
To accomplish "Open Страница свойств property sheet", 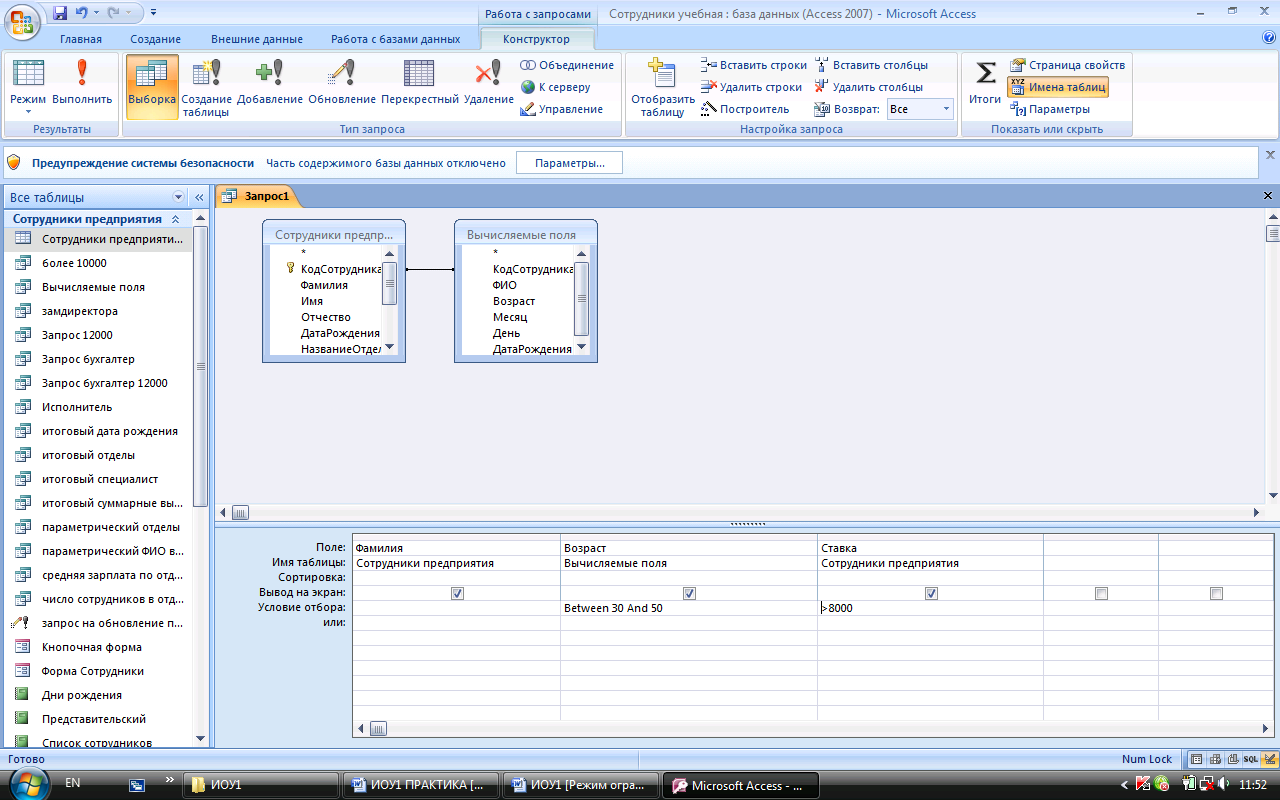I will 1067,65.
